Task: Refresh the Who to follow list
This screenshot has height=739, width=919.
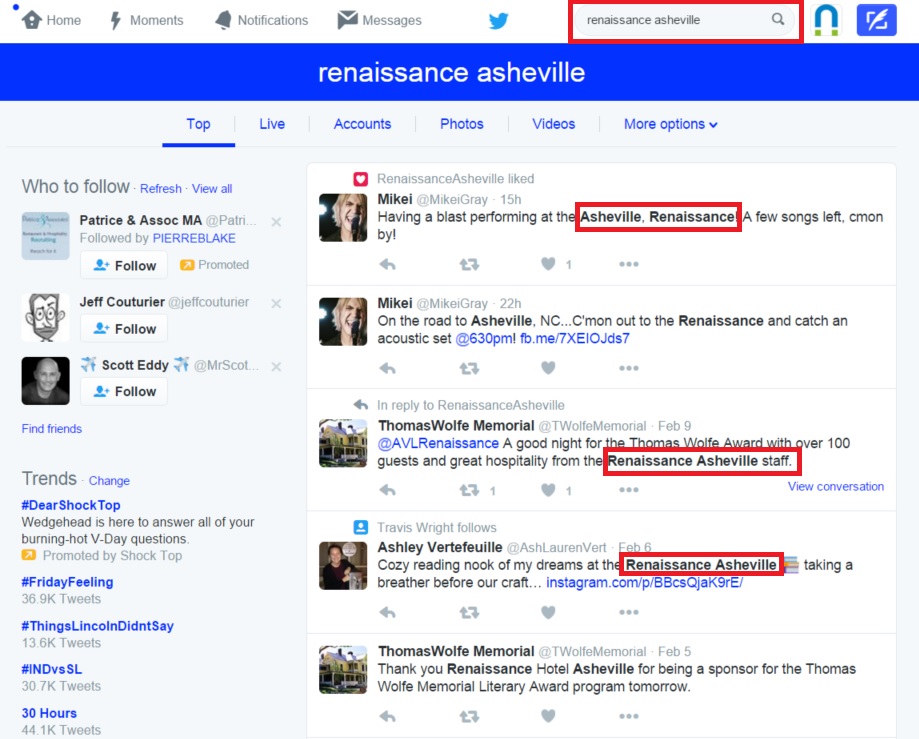Action: 161,189
